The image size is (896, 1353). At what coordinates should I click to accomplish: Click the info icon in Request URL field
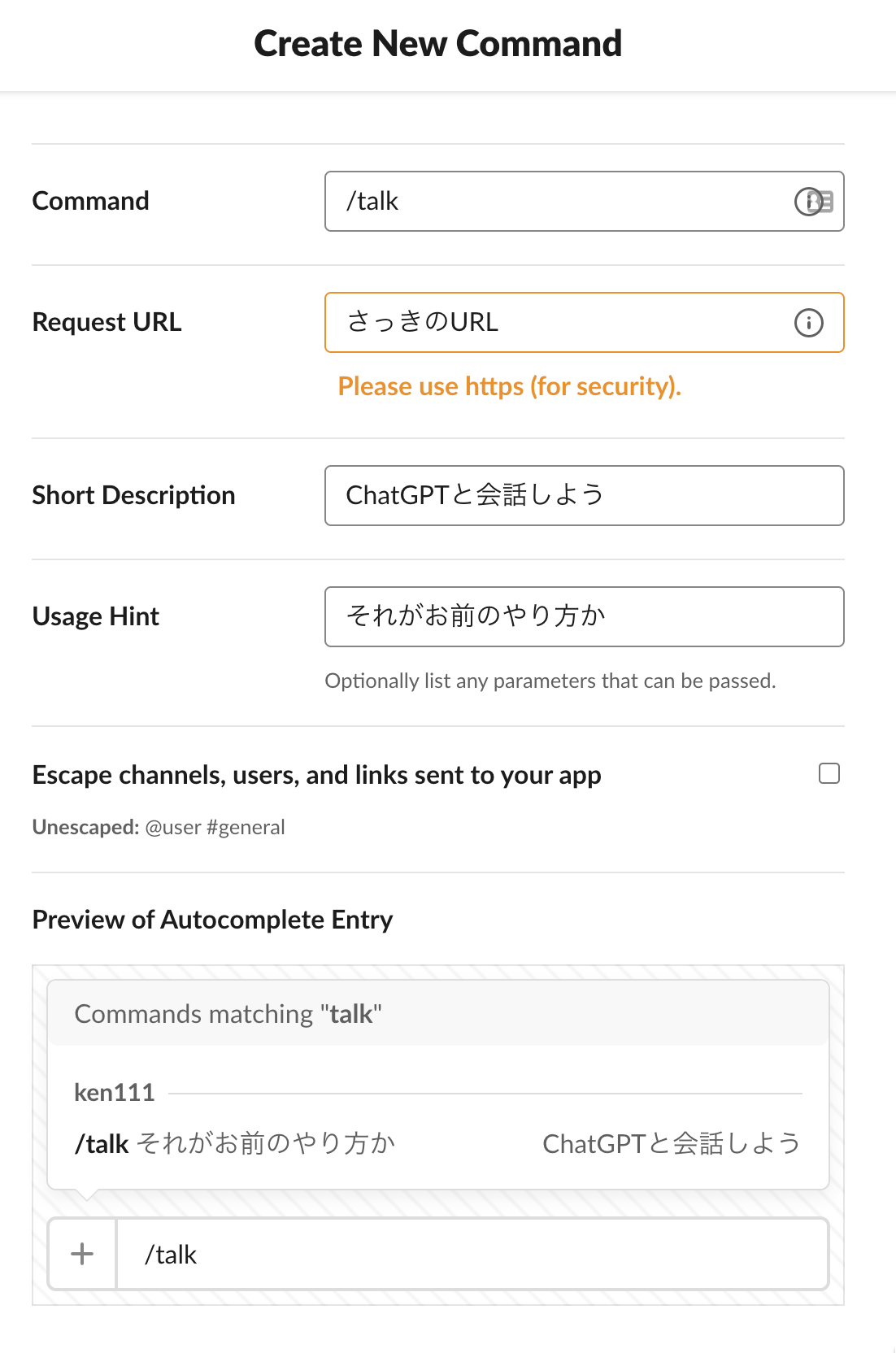tap(808, 323)
